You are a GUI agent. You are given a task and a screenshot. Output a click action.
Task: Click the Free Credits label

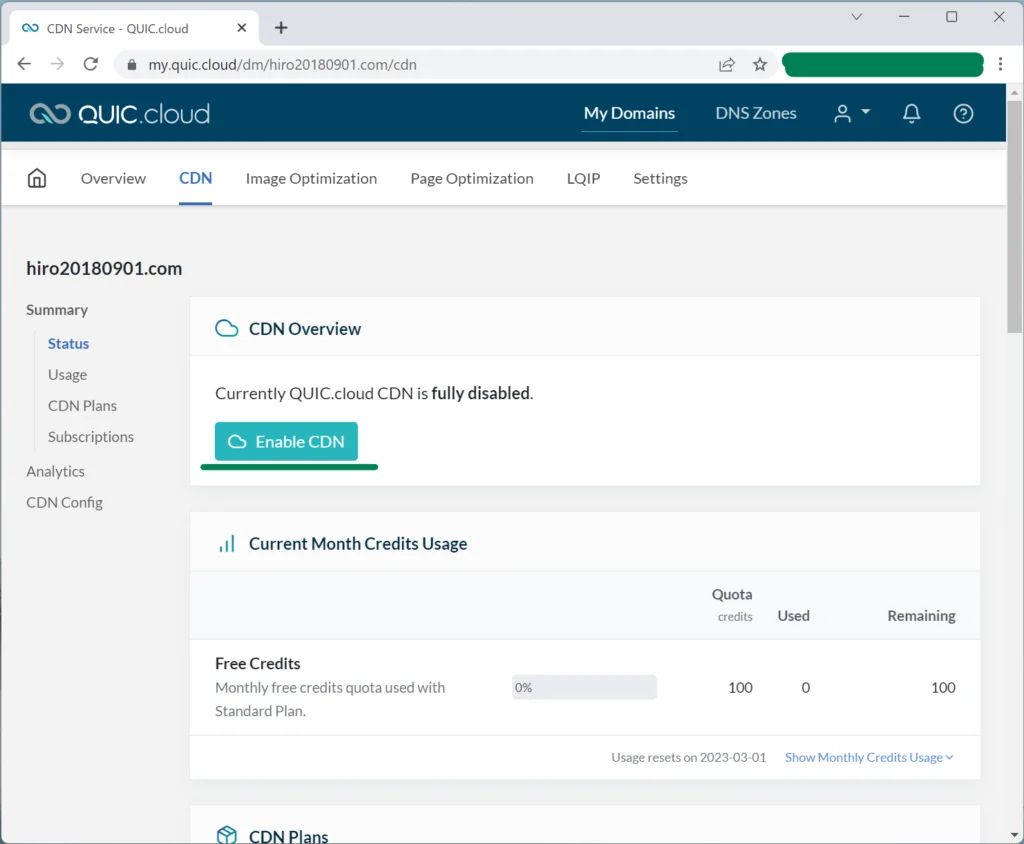[x=257, y=664]
